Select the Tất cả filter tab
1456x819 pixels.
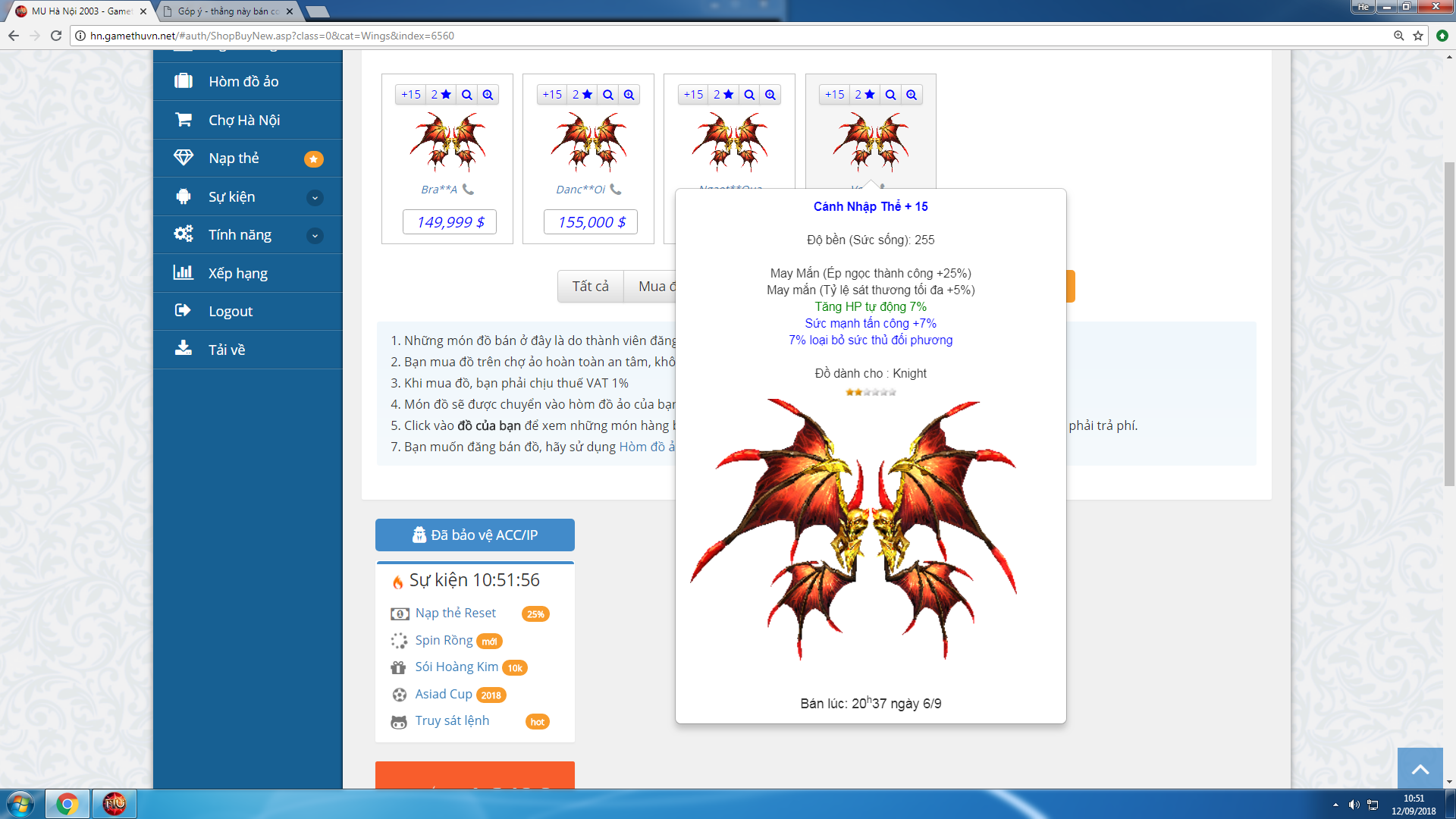pos(590,287)
